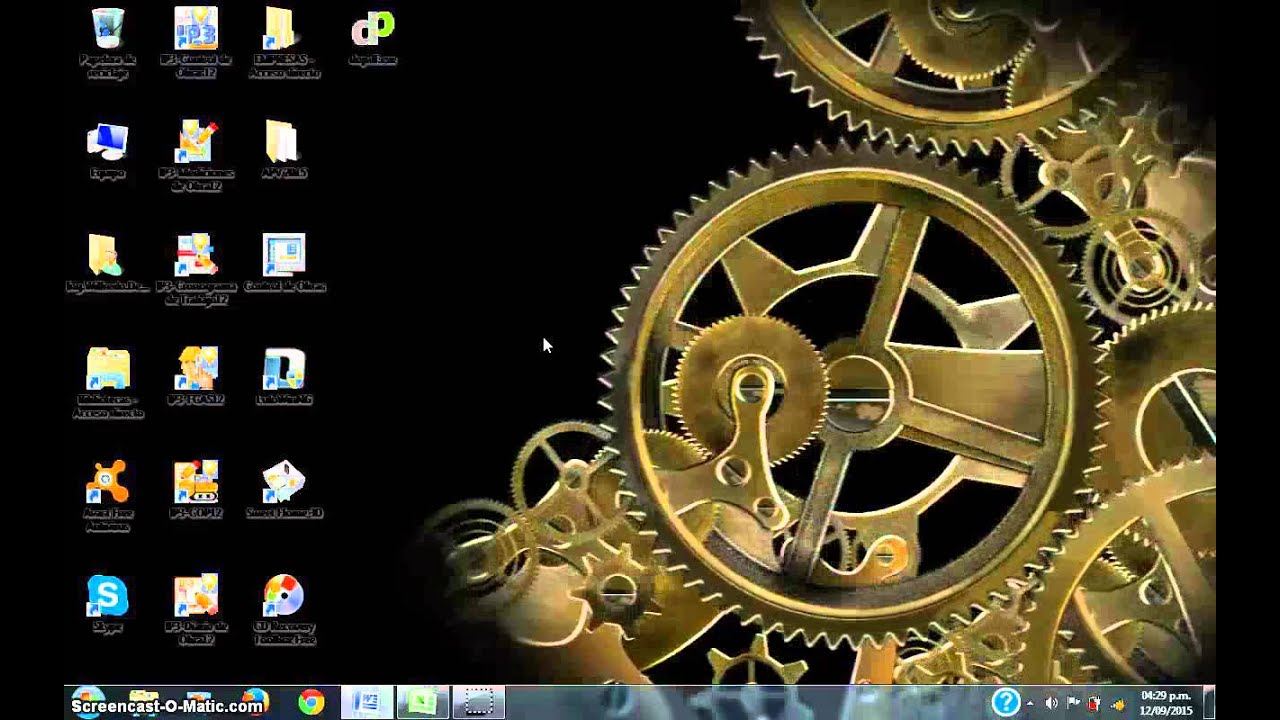Open the EMPRESAS - Acceso directo folder
1280x720 pixels.
[284, 42]
